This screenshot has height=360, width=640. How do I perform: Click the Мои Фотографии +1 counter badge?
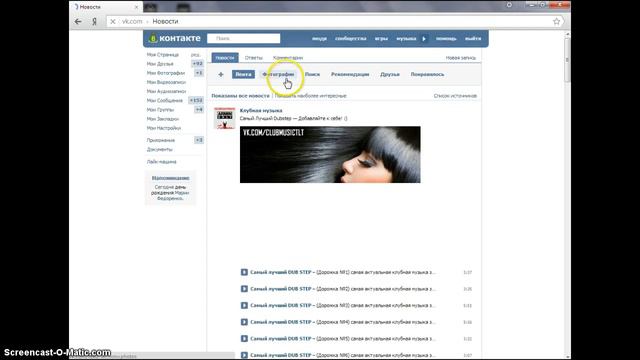(x=199, y=73)
